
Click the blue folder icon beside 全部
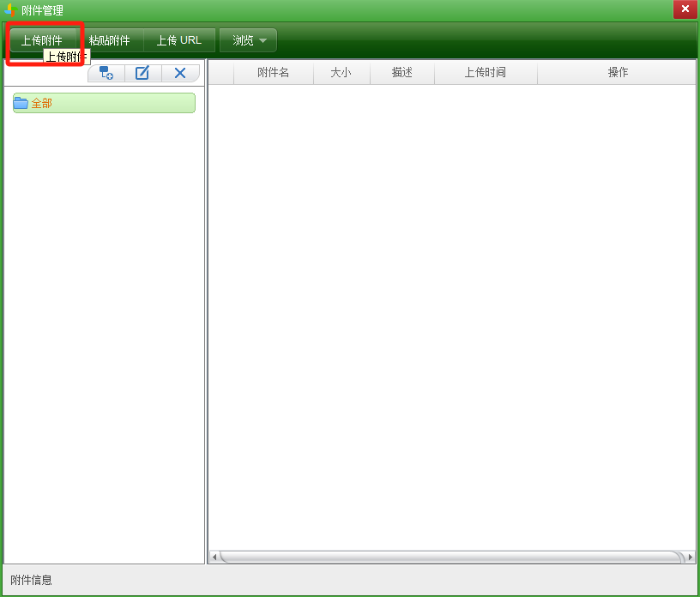21,103
